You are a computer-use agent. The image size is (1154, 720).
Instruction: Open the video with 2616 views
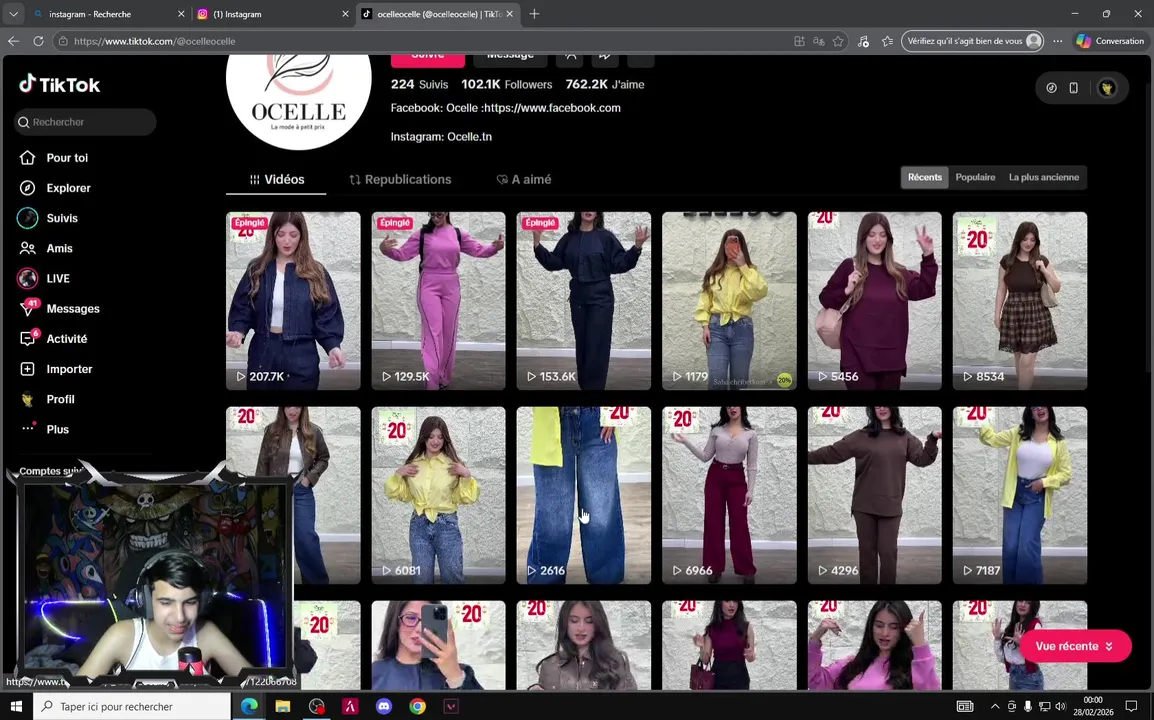pyautogui.click(x=584, y=495)
